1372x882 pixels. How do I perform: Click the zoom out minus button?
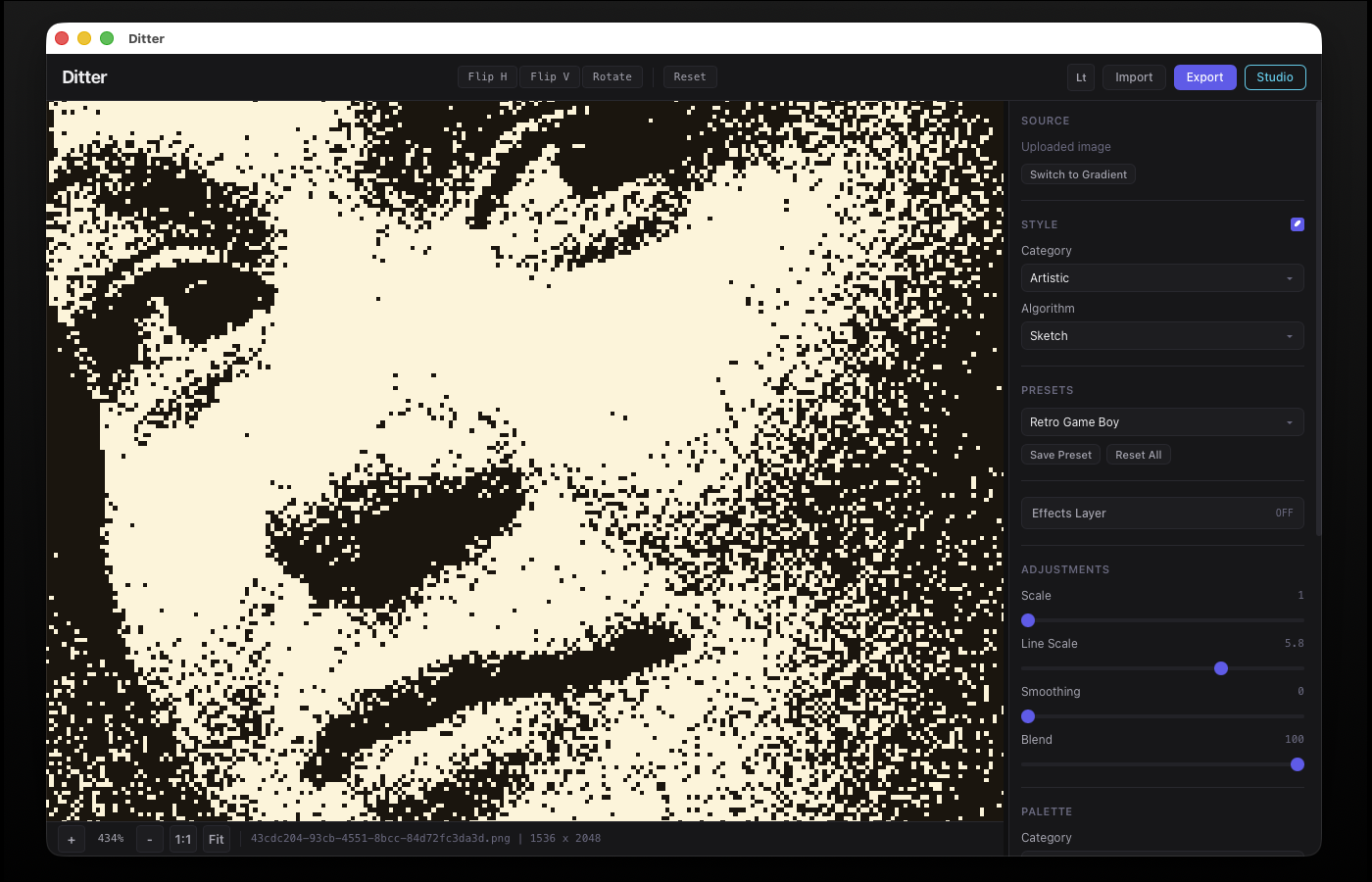[150, 840]
